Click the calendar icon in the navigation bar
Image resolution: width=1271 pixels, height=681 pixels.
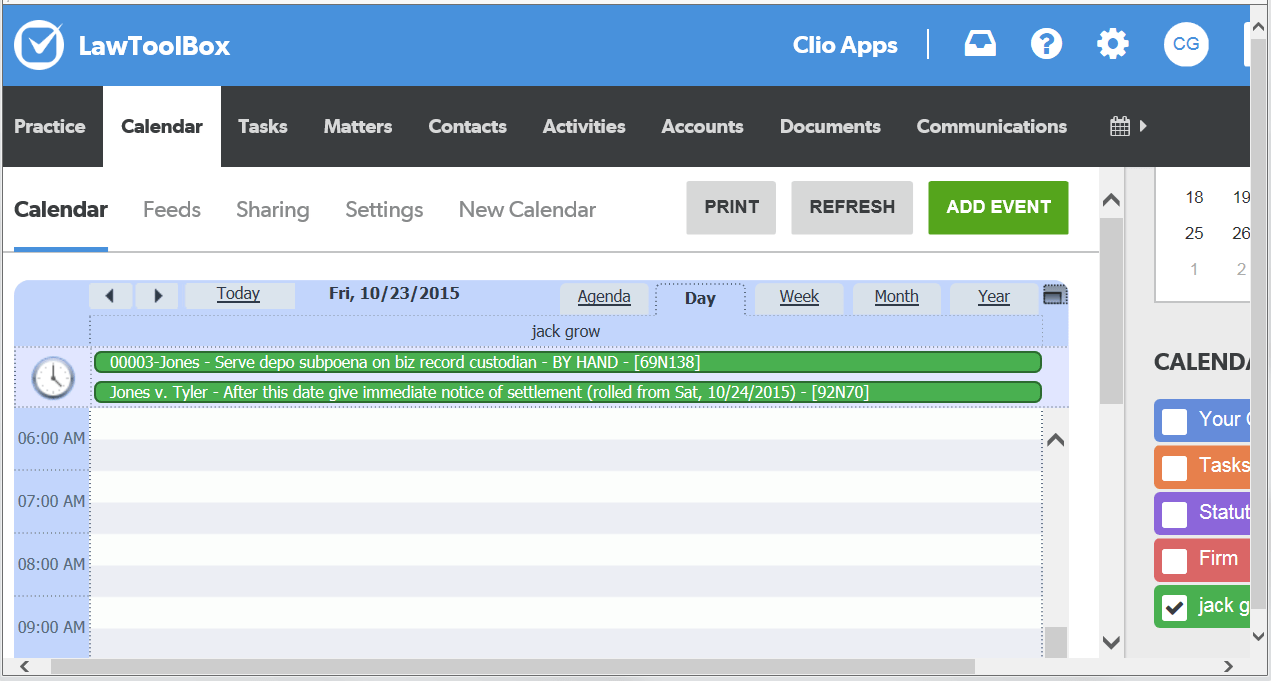click(x=1123, y=126)
